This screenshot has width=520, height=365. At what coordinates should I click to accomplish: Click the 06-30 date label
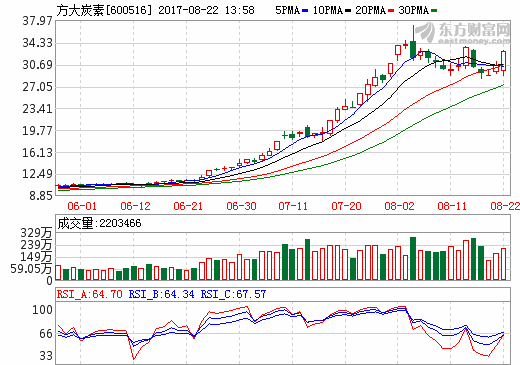coord(241,206)
